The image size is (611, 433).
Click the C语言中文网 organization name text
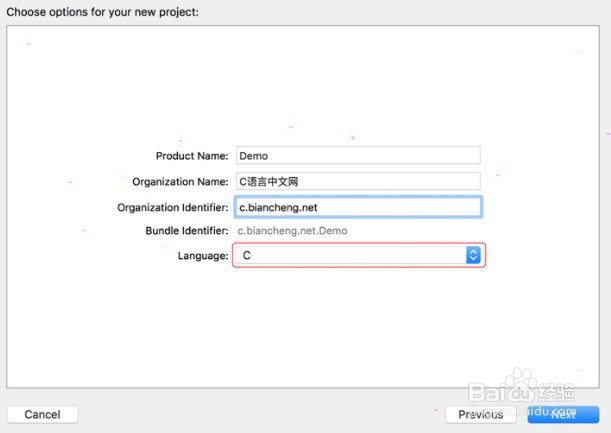(x=268, y=182)
